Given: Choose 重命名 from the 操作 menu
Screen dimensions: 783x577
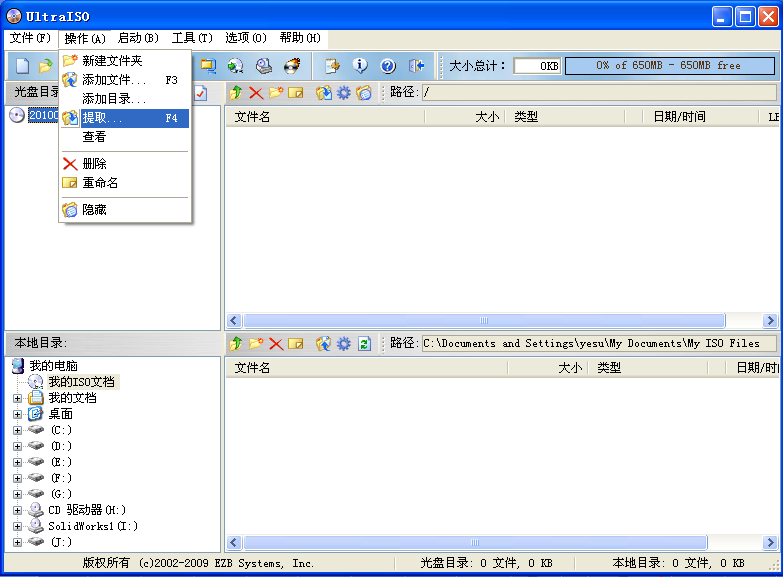Looking at the screenshot, I should 125,183.
